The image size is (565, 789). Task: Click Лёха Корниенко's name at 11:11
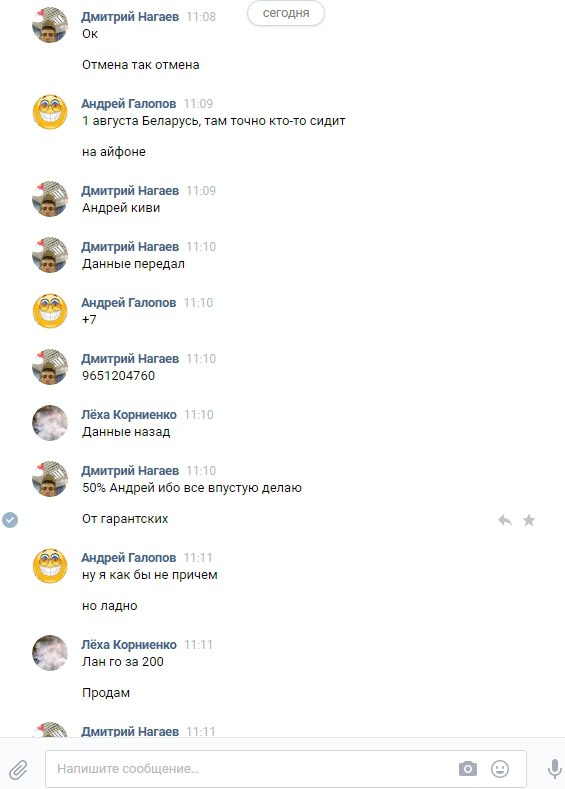pyautogui.click(x=129, y=645)
